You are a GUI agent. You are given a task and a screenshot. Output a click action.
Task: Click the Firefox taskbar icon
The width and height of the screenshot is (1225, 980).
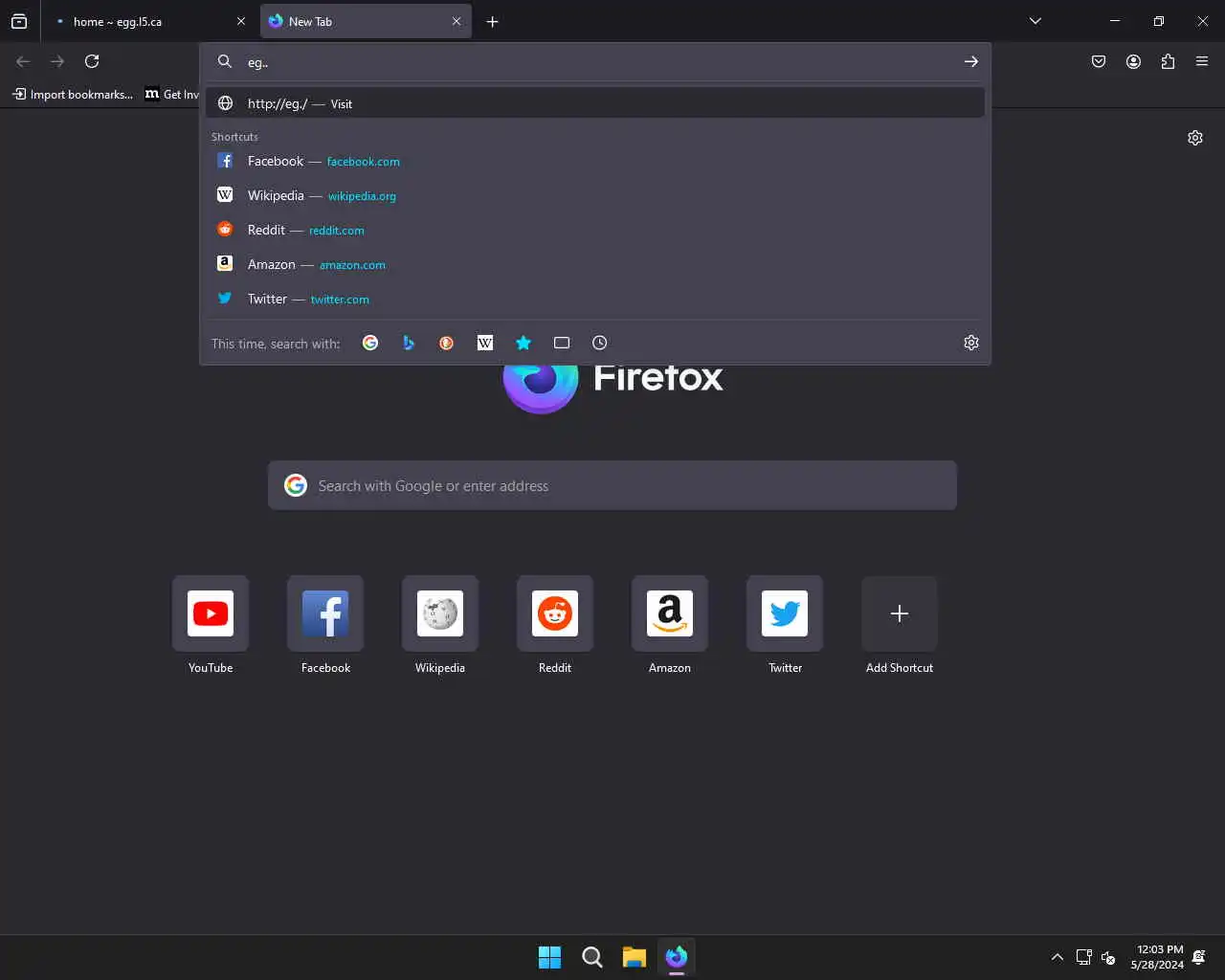(x=677, y=957)
